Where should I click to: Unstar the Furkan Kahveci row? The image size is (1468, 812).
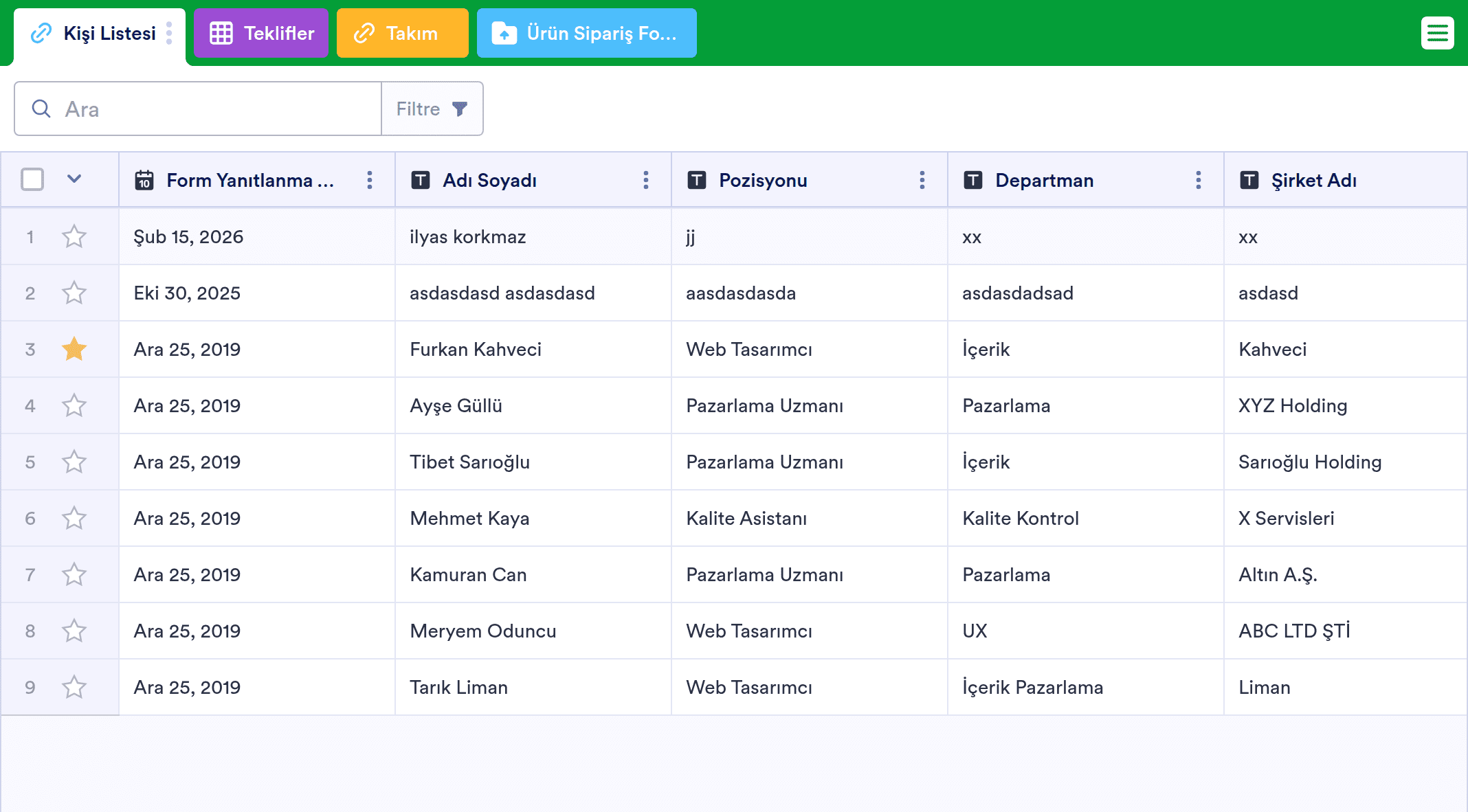pos(74,349)
